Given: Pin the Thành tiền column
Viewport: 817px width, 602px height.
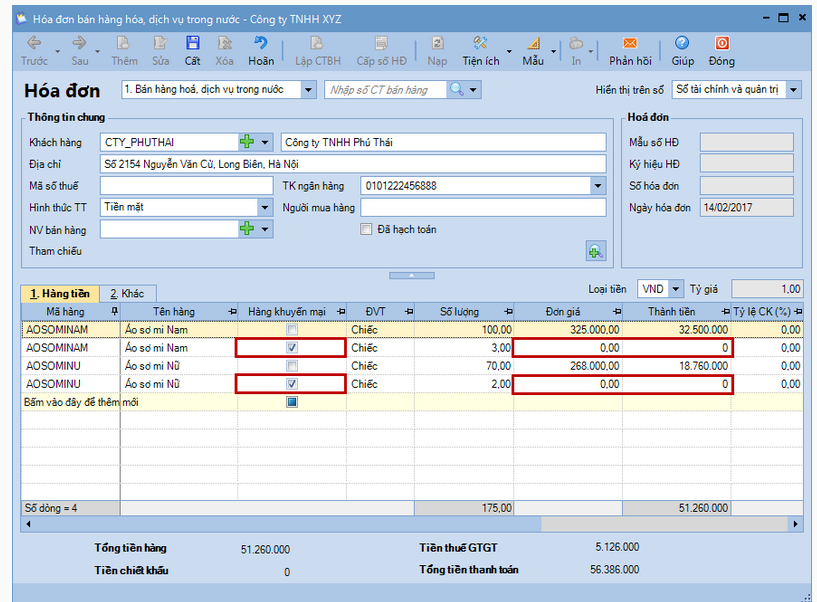Looking at the screenshot, I should click(725, 312).
